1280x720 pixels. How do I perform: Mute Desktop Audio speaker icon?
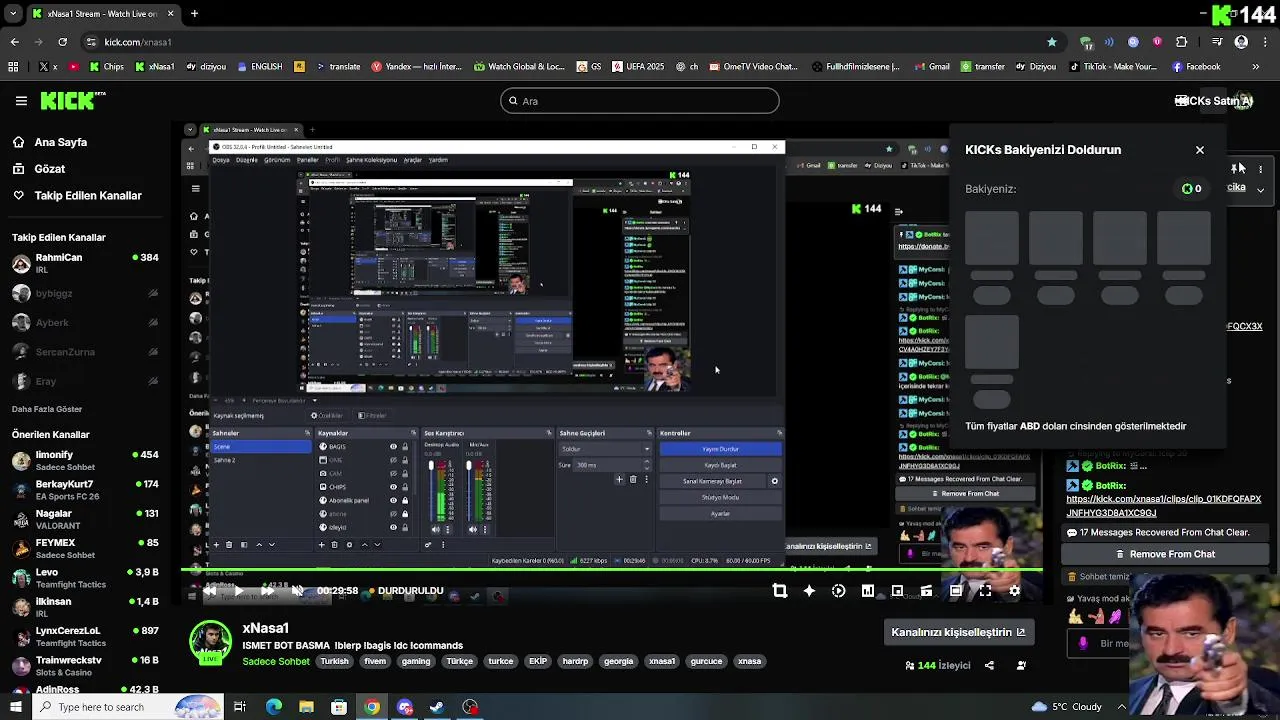coord(437,529)
